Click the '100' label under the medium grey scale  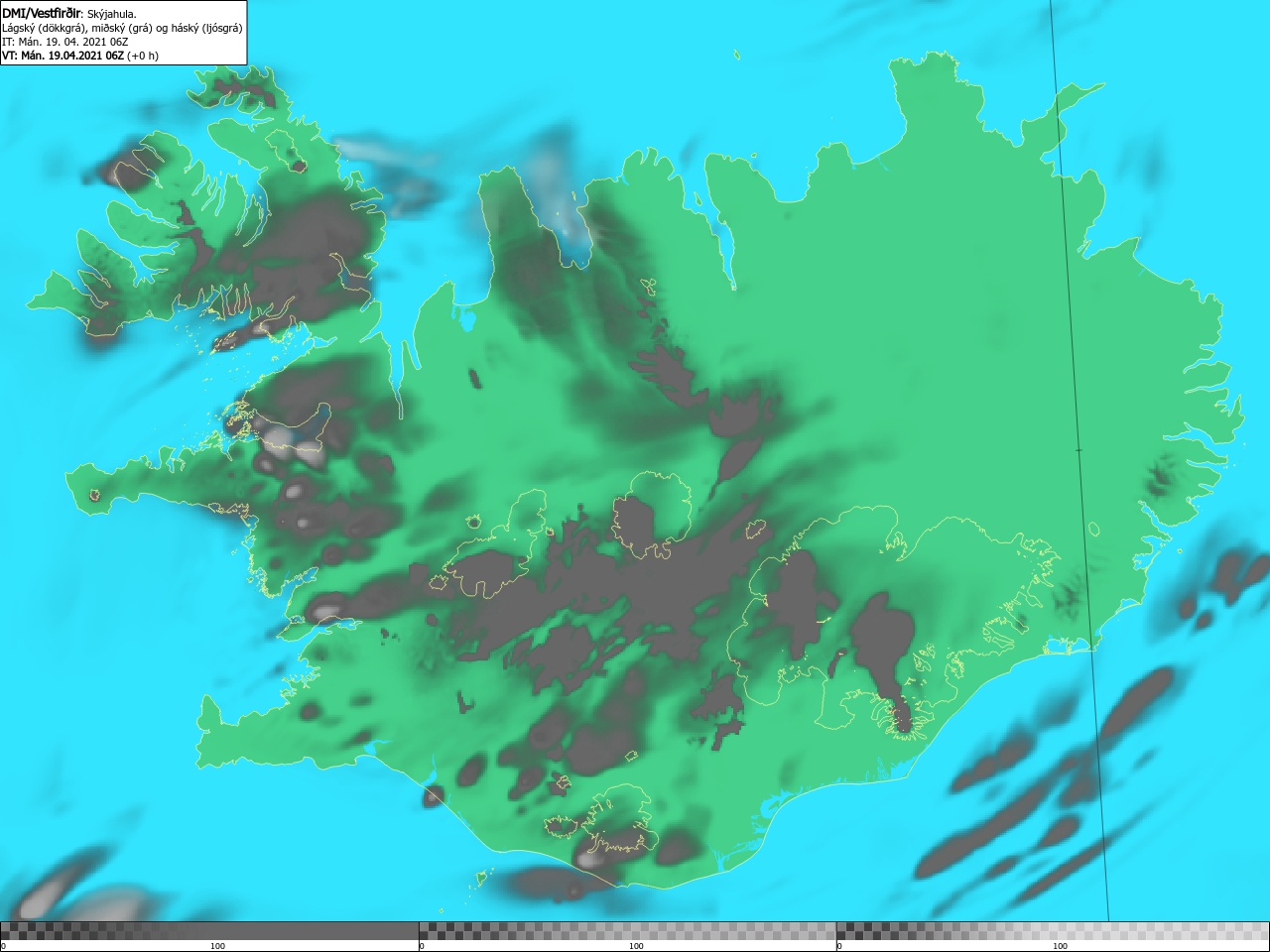636,946
